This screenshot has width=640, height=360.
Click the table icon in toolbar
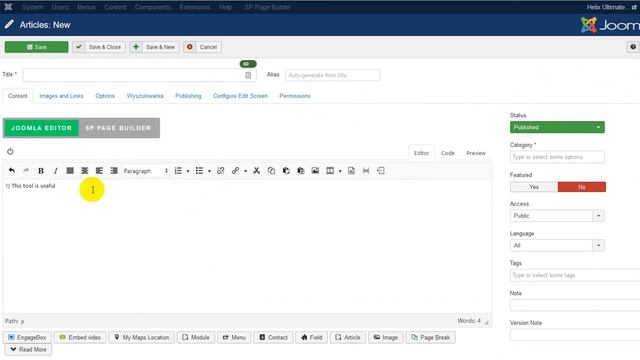330,171
